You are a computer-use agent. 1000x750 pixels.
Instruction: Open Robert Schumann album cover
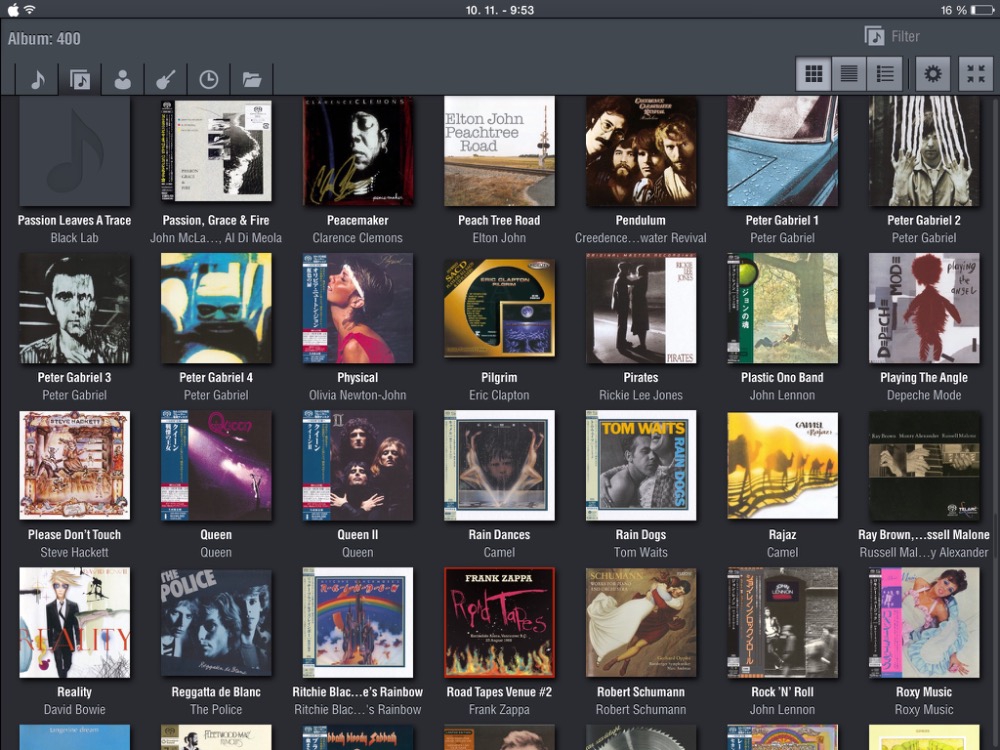pyautogui.click(x=641, y=622)
